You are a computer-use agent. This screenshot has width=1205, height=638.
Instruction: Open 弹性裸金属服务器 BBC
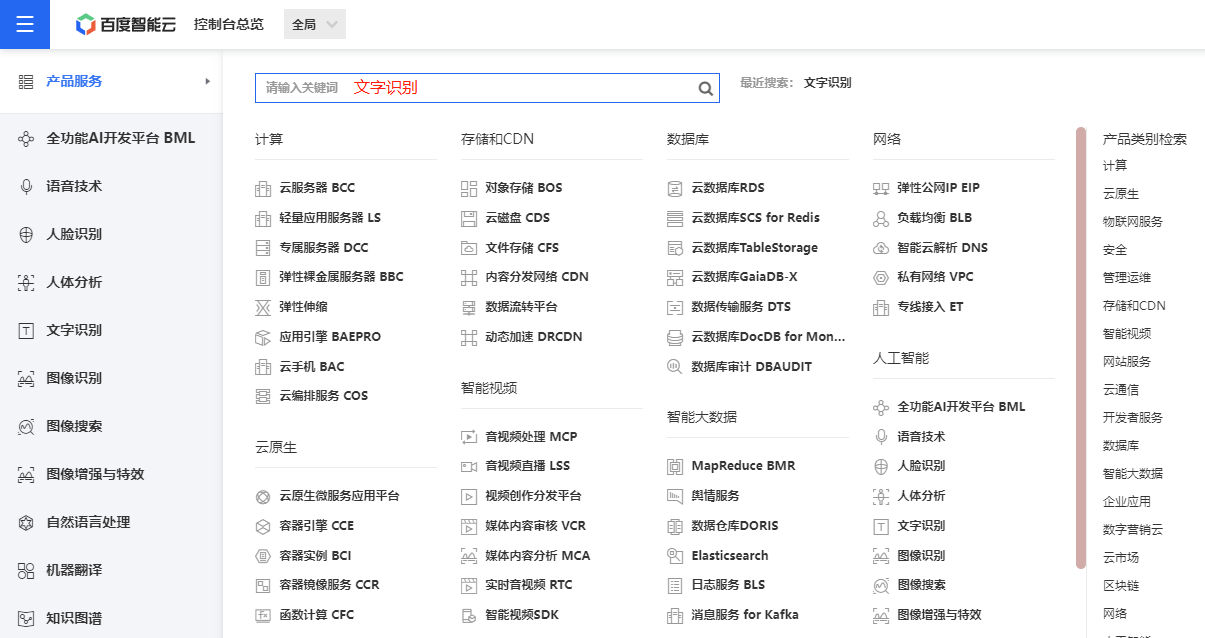click(341, 277)
